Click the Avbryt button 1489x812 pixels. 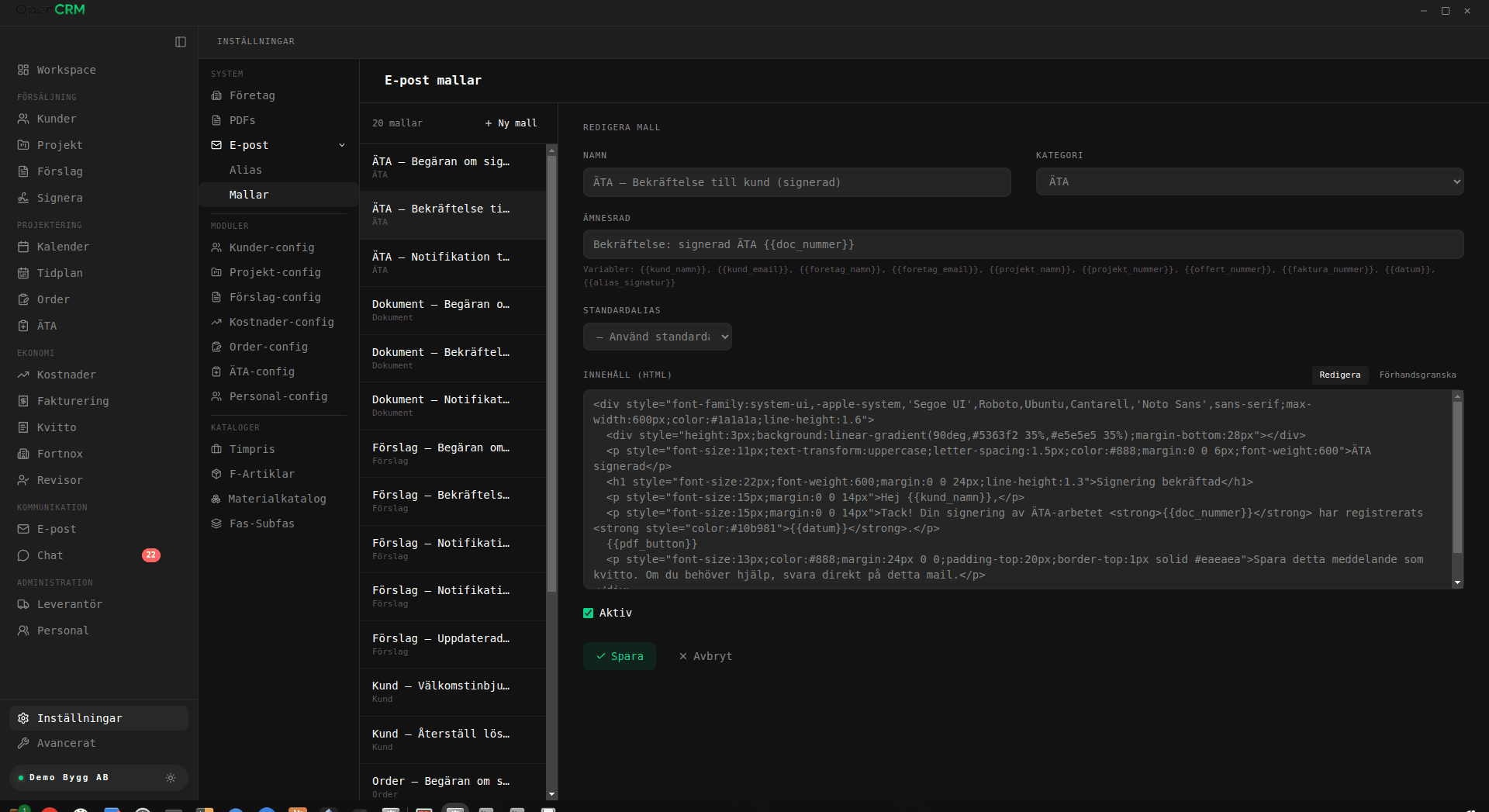pos(705,656)
